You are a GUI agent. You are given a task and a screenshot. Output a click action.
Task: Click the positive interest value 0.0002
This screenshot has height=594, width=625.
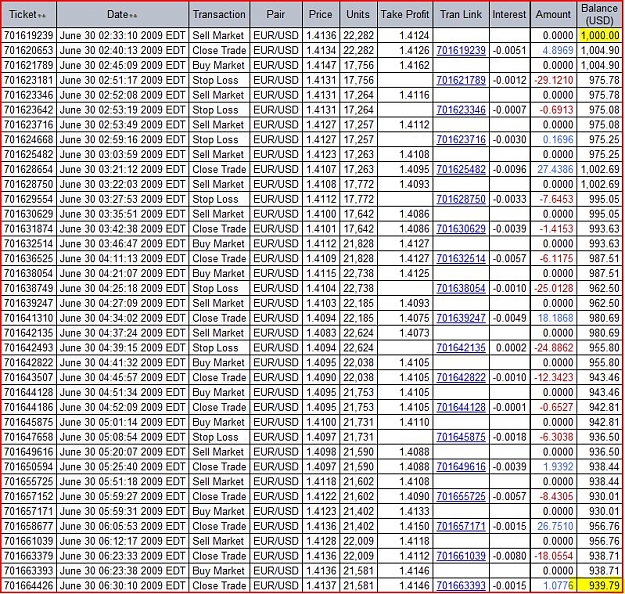point(511,348)
